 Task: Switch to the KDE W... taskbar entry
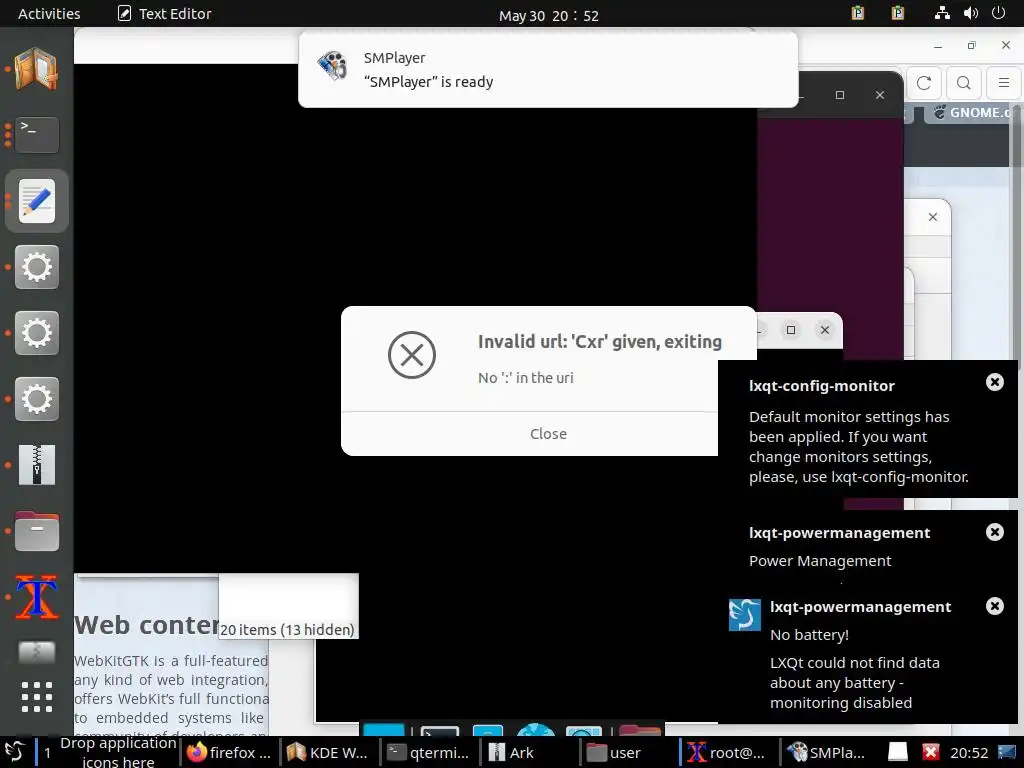[328, 752]
